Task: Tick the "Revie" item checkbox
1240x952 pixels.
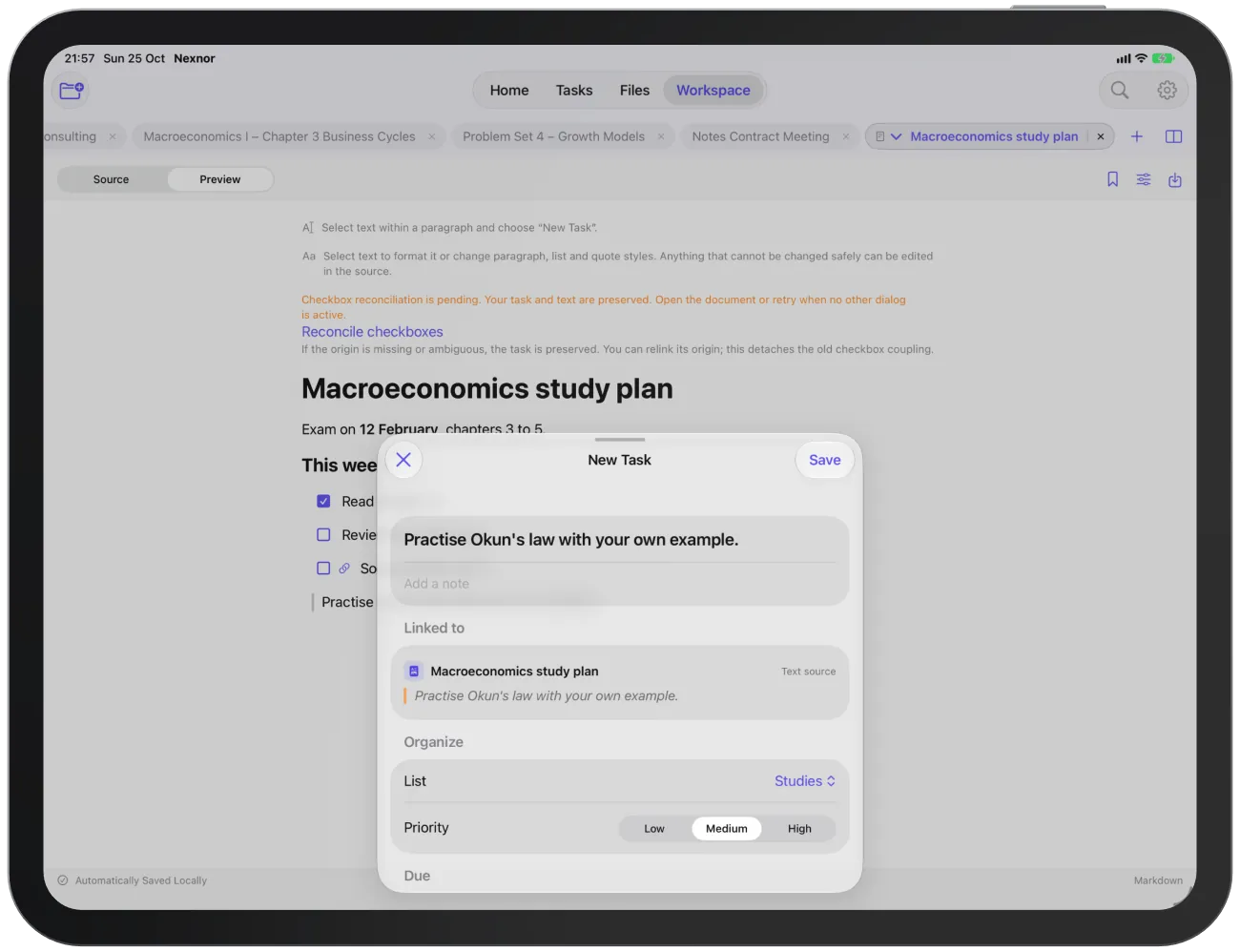Action: 323,535
